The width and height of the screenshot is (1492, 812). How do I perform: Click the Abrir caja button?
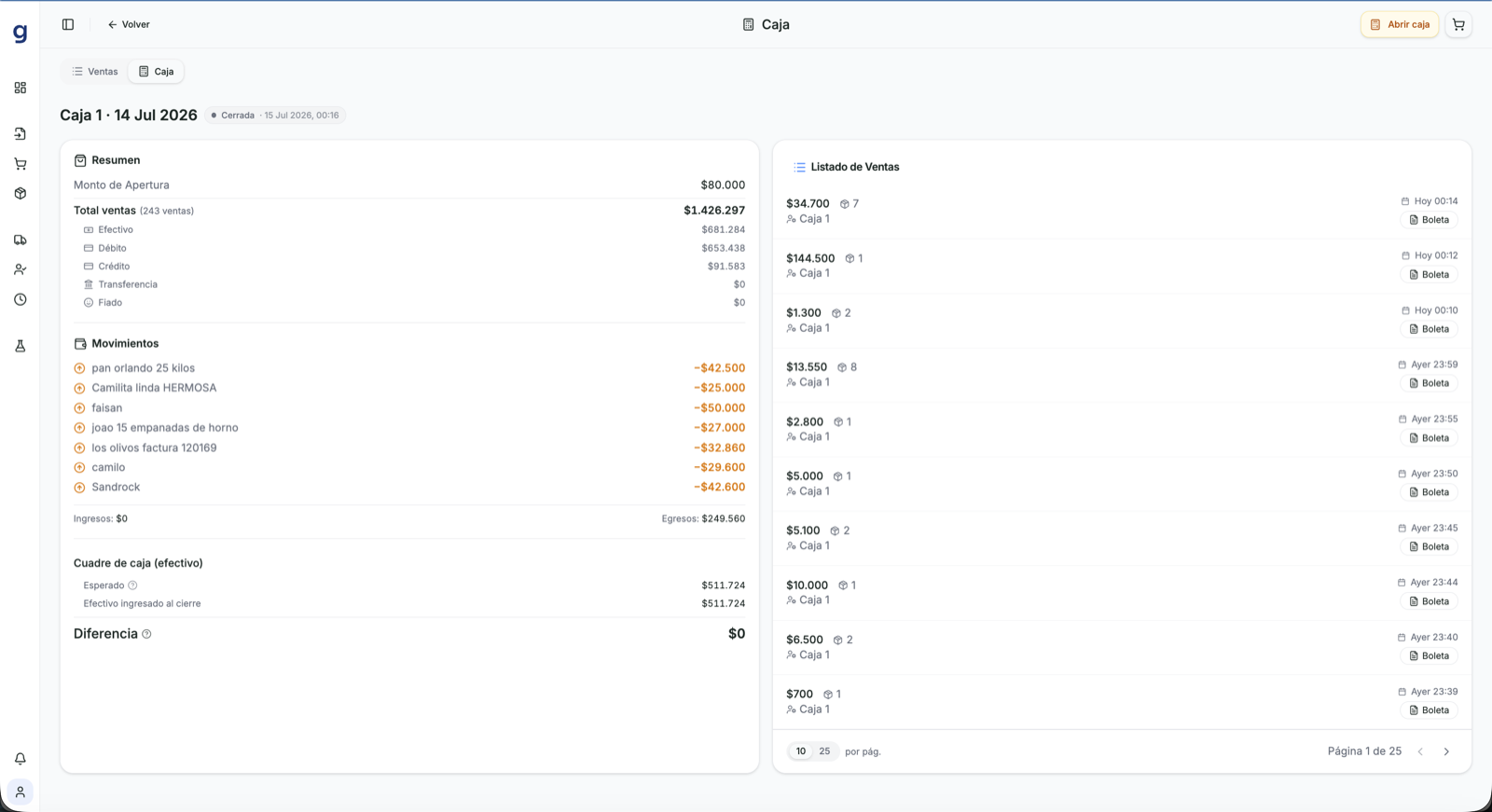(1400, 24)
